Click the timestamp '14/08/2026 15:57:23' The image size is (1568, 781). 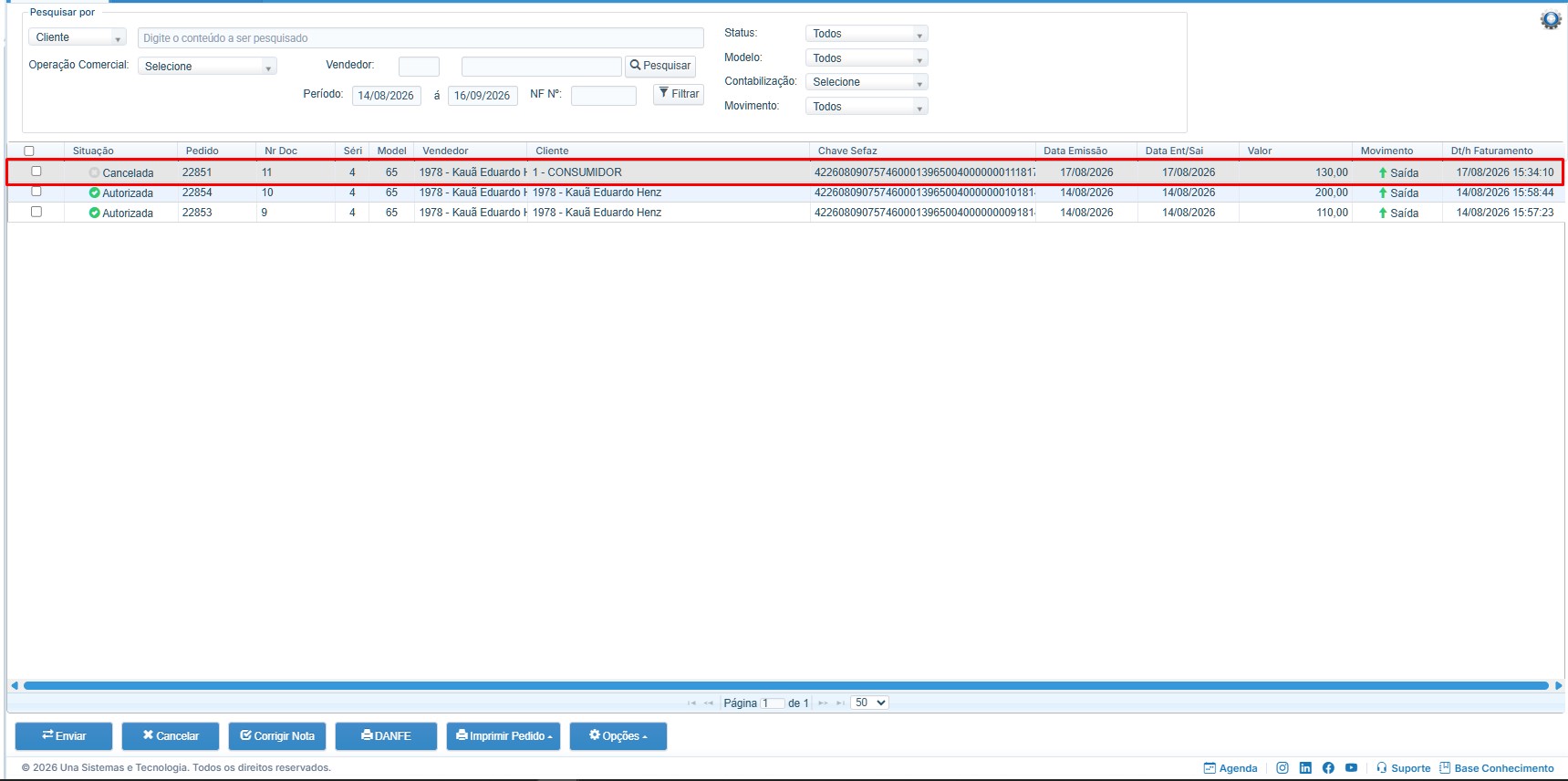pos(1505,213)
